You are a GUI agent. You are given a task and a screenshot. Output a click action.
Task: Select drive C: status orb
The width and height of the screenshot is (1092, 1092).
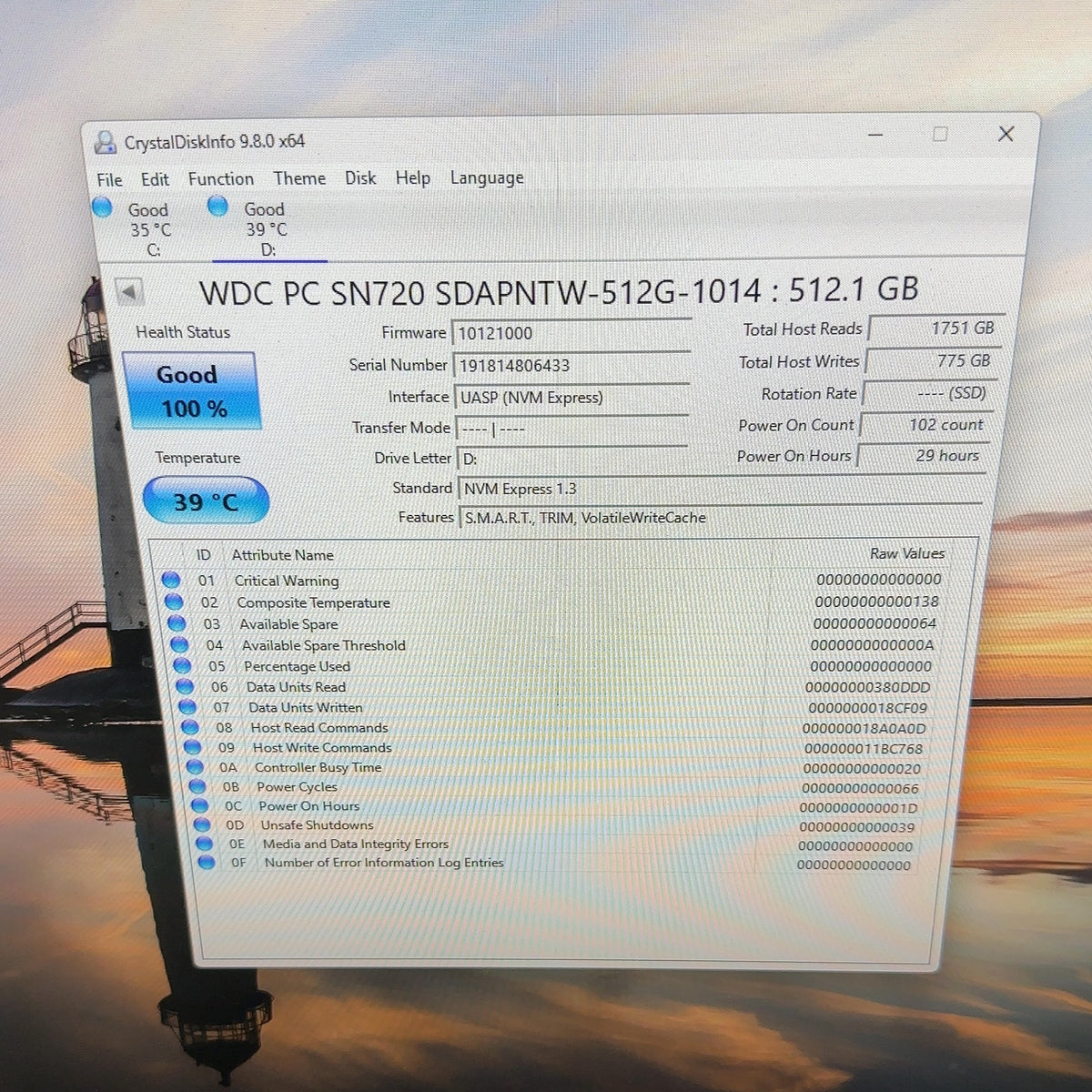tap(102, 208)
